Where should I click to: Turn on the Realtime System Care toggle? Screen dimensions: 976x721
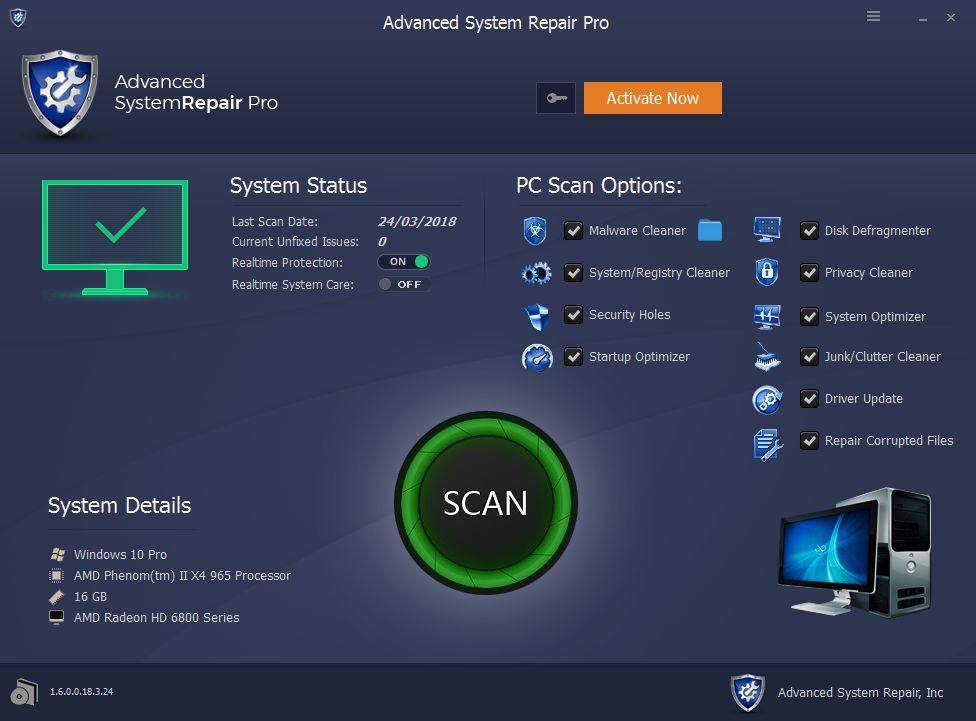pos(404,285)
